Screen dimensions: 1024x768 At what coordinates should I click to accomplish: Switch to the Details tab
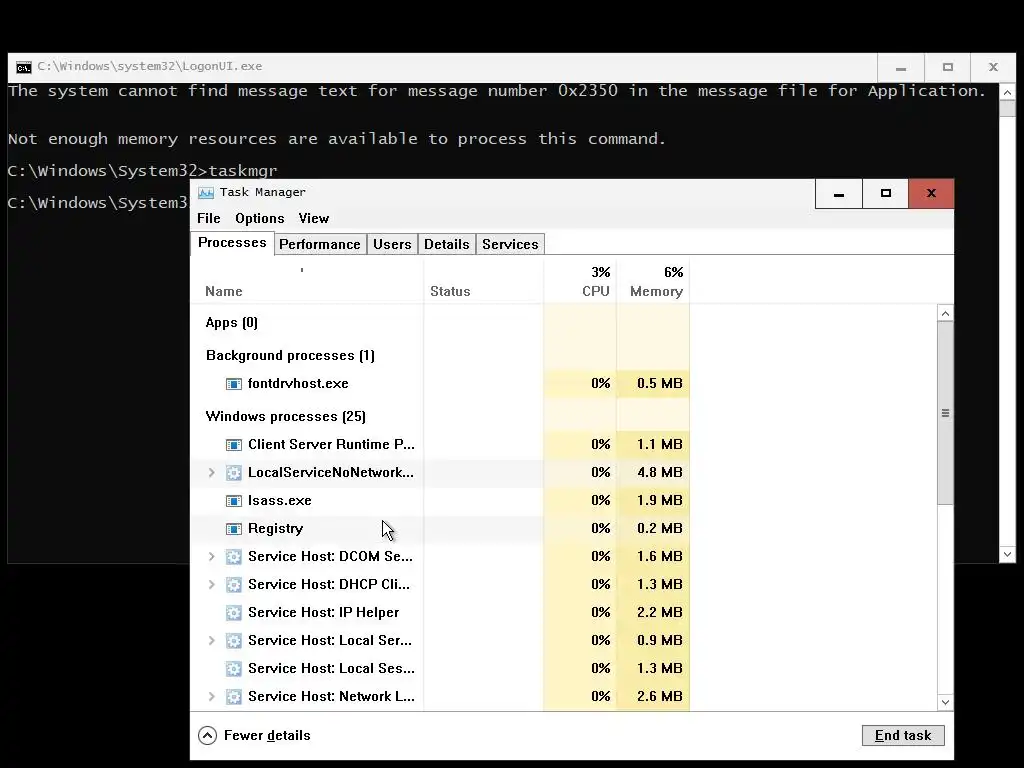pos(446,244)
